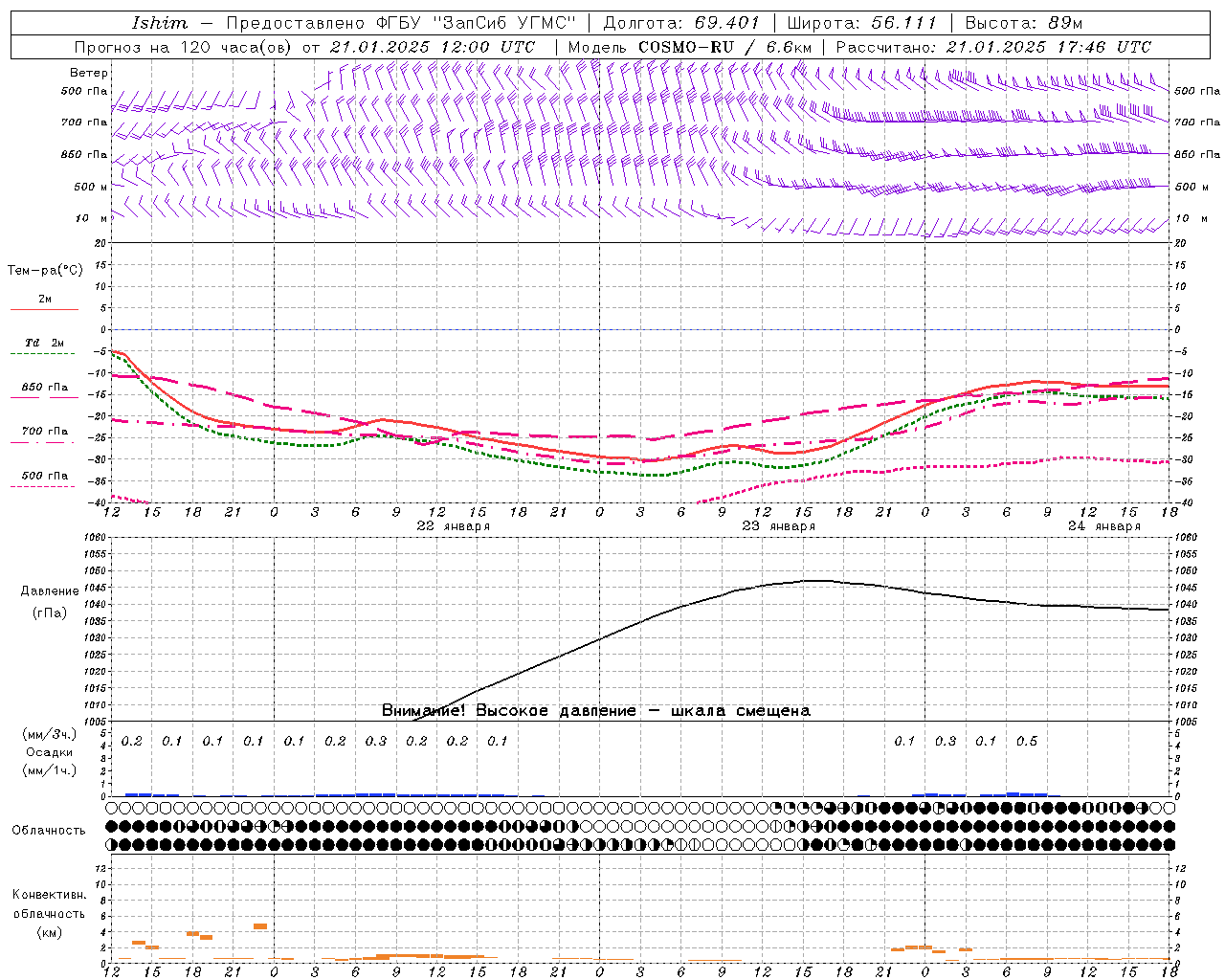Click the Внимание! Высокое давление warning text
Viewport: 1225px width, 980px height.
point(596,711)
